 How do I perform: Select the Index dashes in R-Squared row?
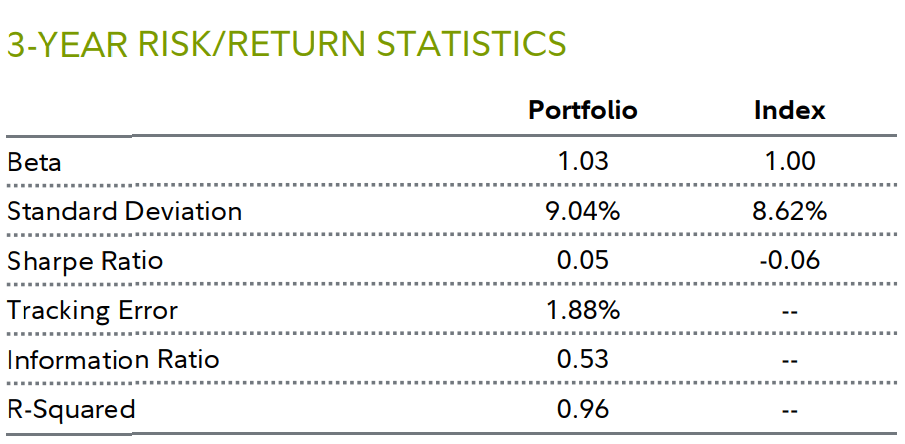pyautogui.click(x=789, y=409)
